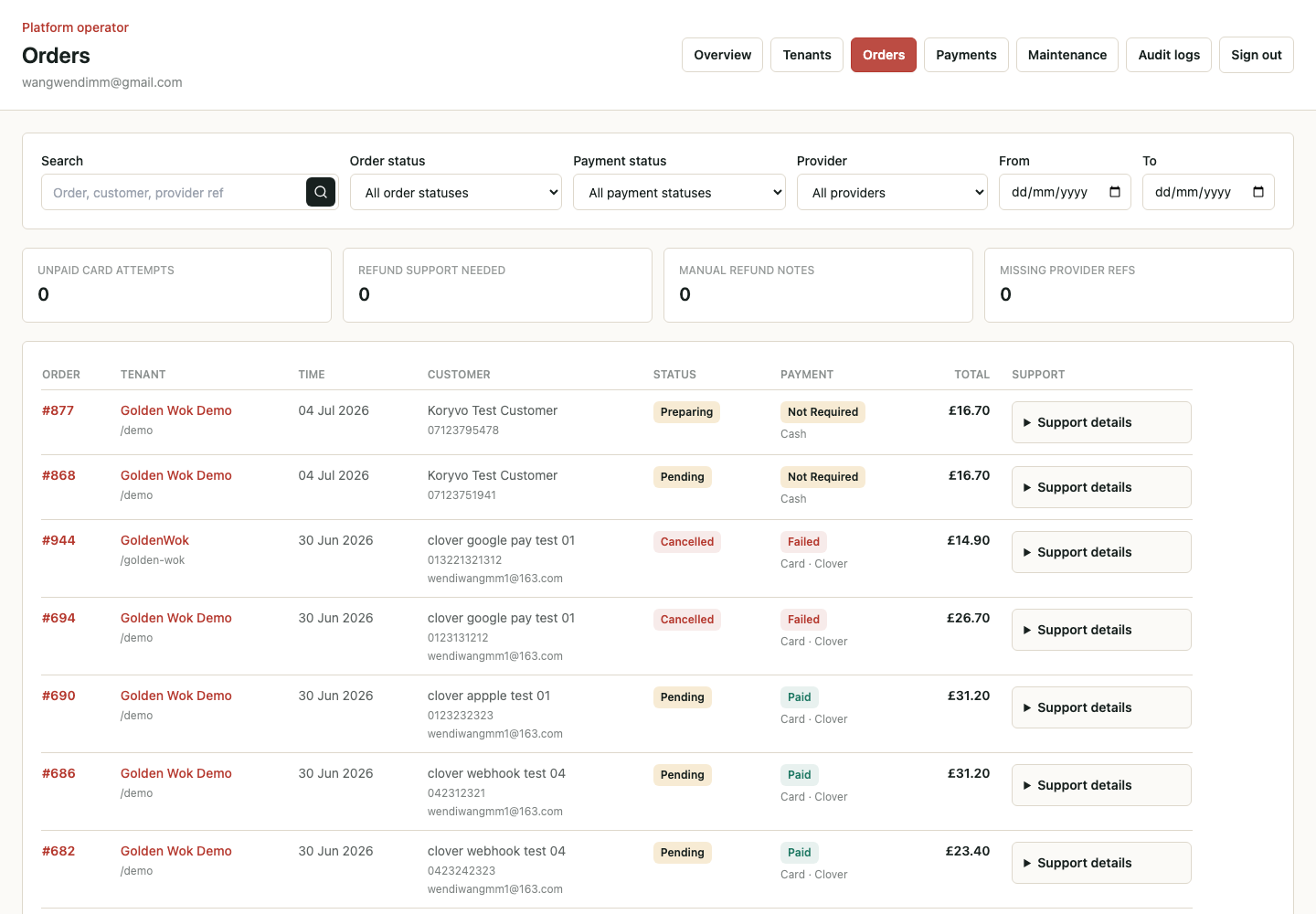1316x914 pixels.
Task: Click the ORDER column header
Action: [61, 375]
